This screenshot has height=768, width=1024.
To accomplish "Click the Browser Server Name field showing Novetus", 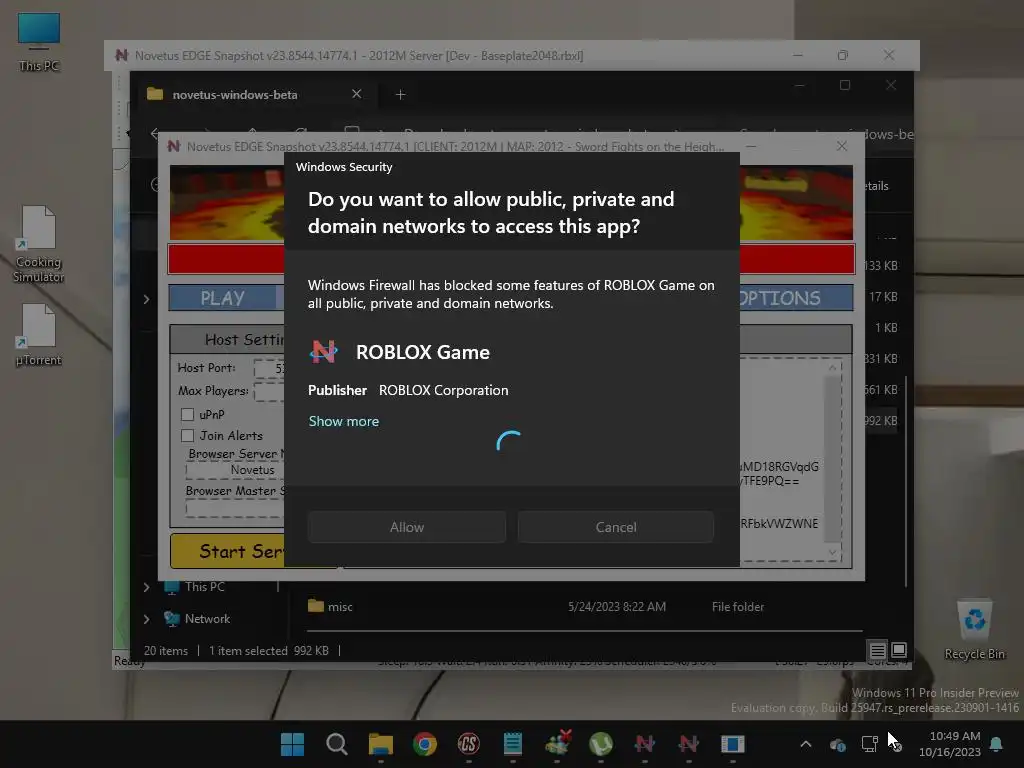I will click(x=235, y=470).
